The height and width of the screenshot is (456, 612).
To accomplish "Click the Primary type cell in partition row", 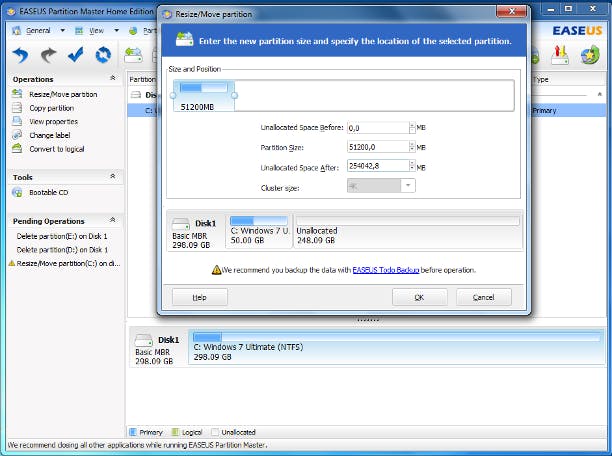I will 544,110.
